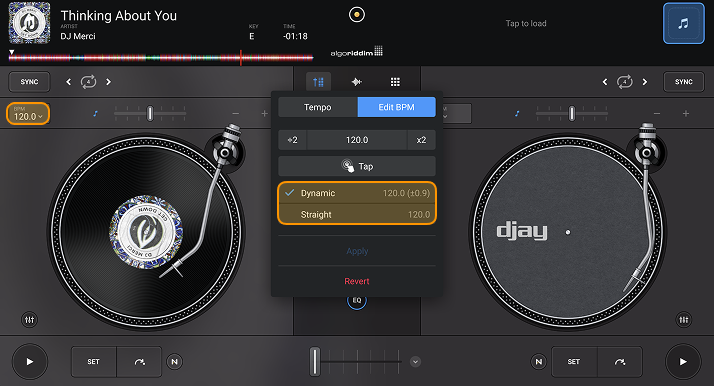The width and height of the screenshot is (714, 386).
Task: Decrease left deck tempo with minus
Action: pos(235,113)
